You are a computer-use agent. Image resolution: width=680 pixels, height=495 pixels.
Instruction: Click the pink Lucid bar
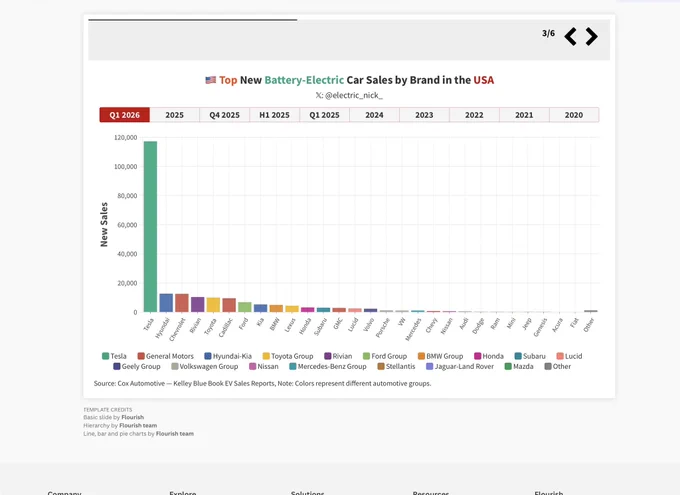(355, 310)
